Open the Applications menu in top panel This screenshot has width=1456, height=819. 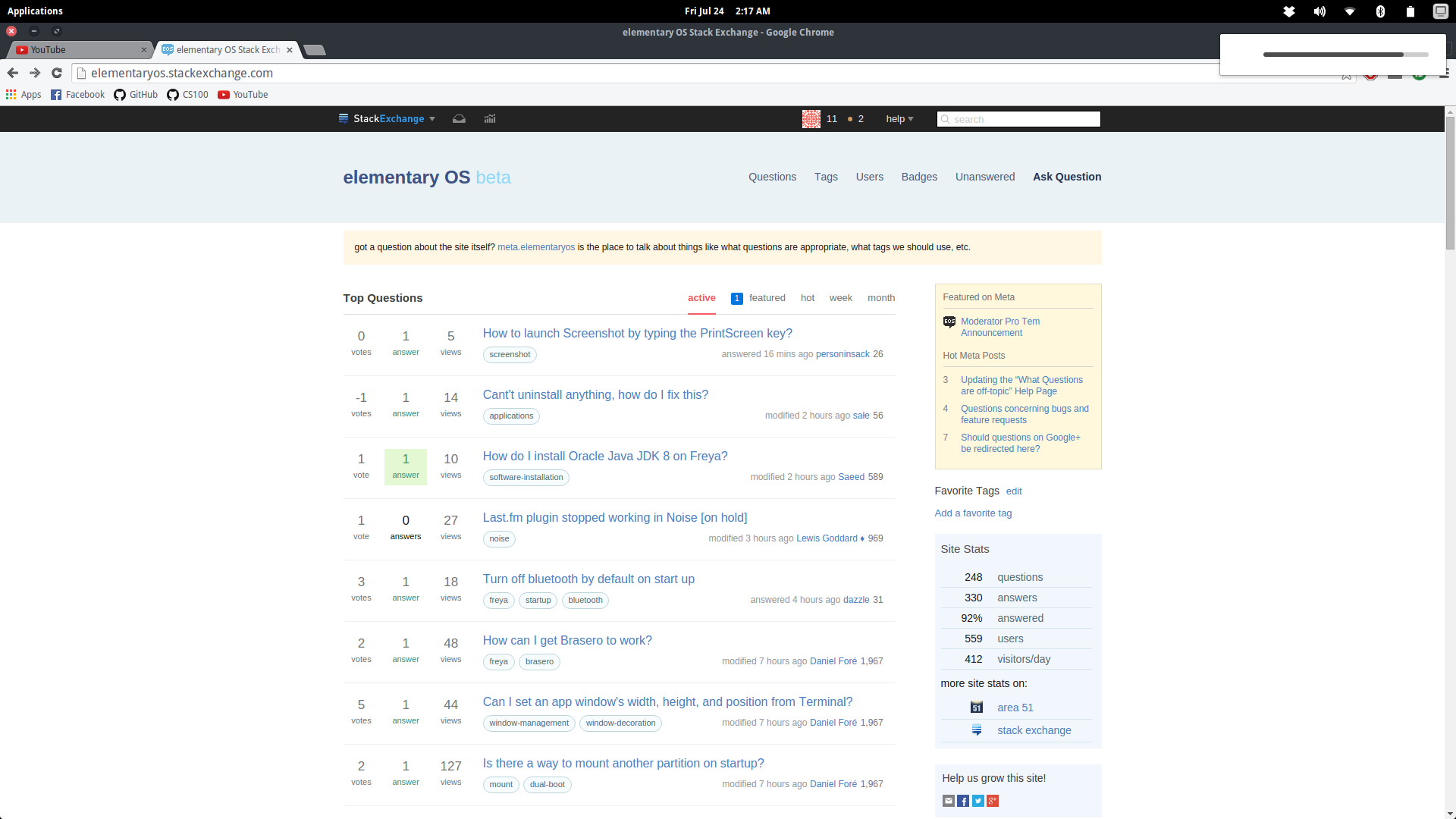(x=35, y=11)
